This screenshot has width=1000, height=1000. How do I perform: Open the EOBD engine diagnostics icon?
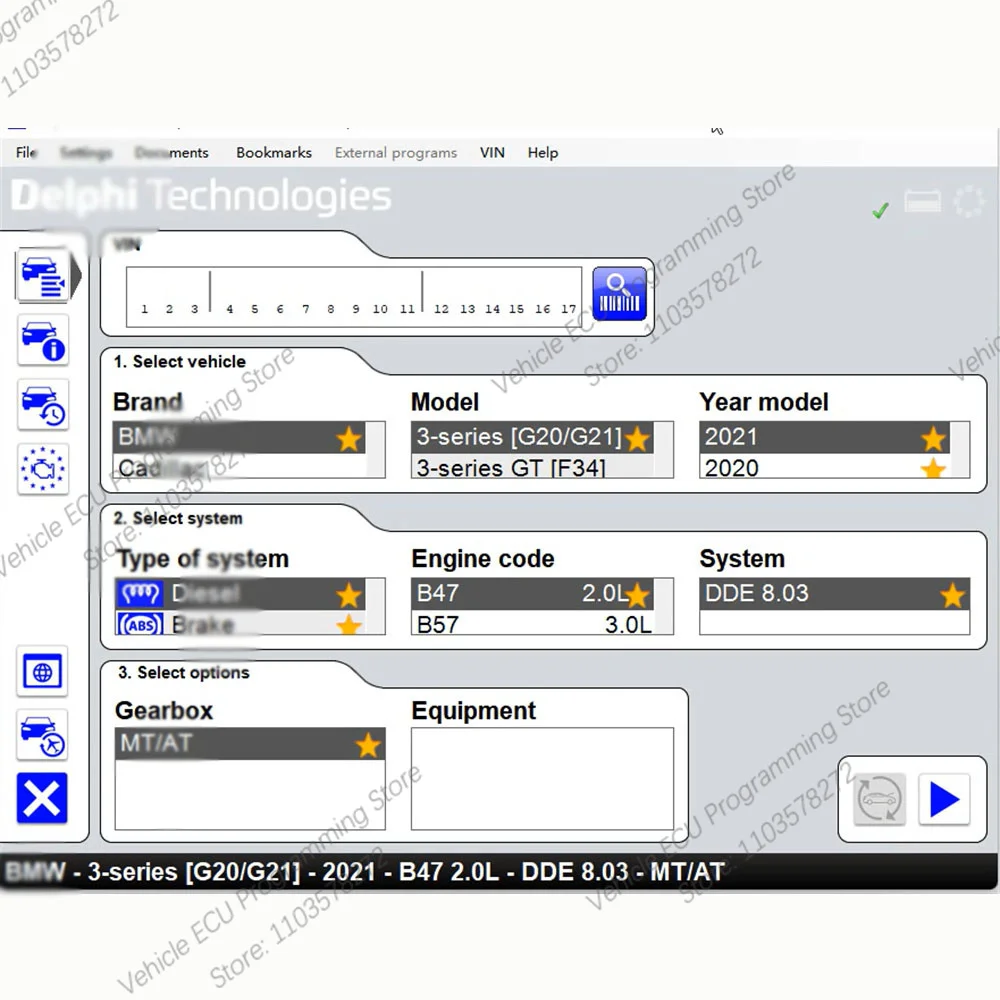coord(43,469)
